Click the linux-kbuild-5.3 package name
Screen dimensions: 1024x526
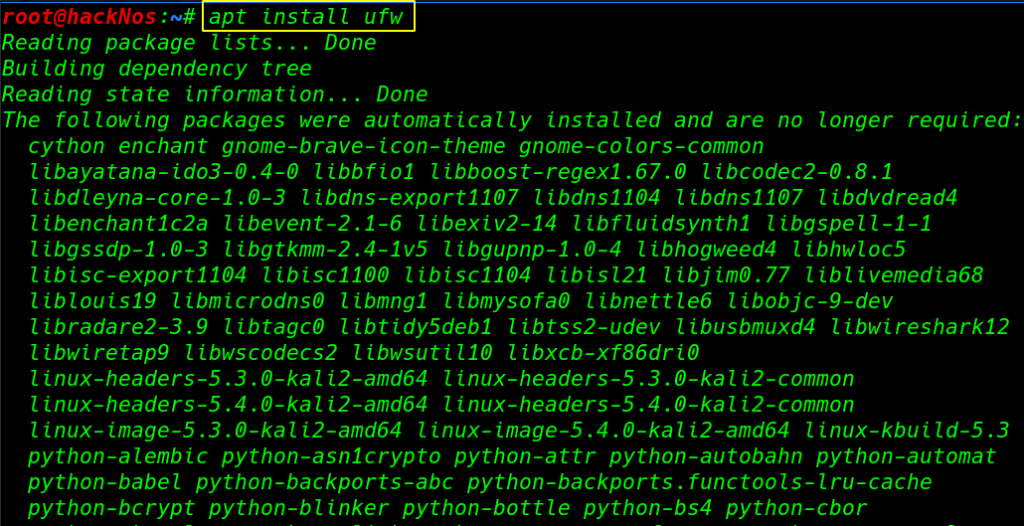coord(907,431)
